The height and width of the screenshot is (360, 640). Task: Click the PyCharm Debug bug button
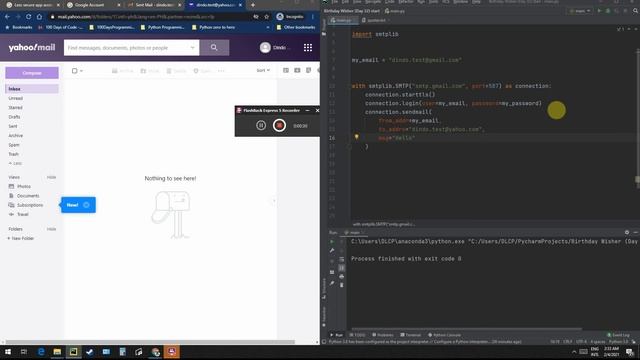point(608,11)
